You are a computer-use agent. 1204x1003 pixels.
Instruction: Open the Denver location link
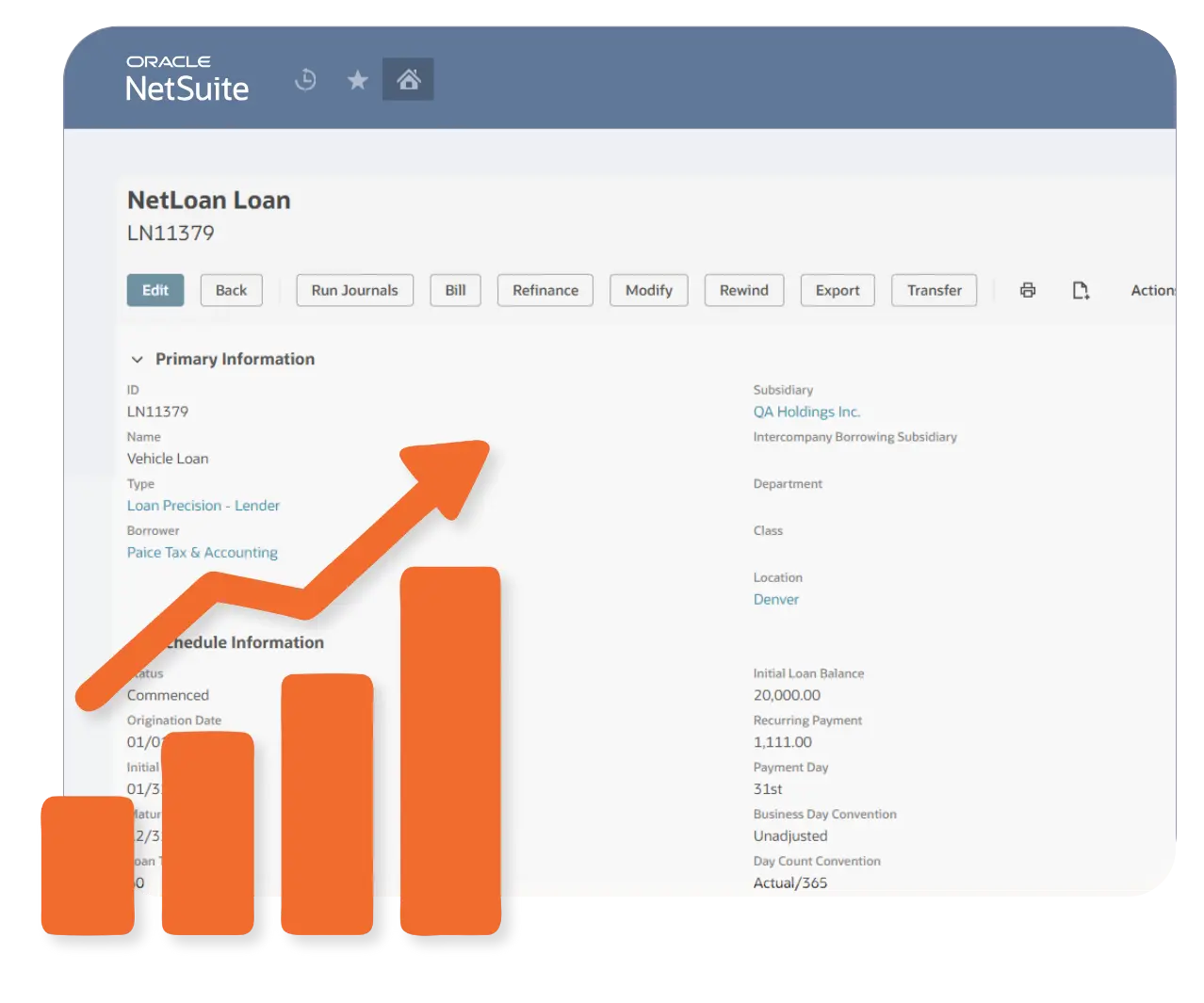pyautogui.click(x=776, y=600)
